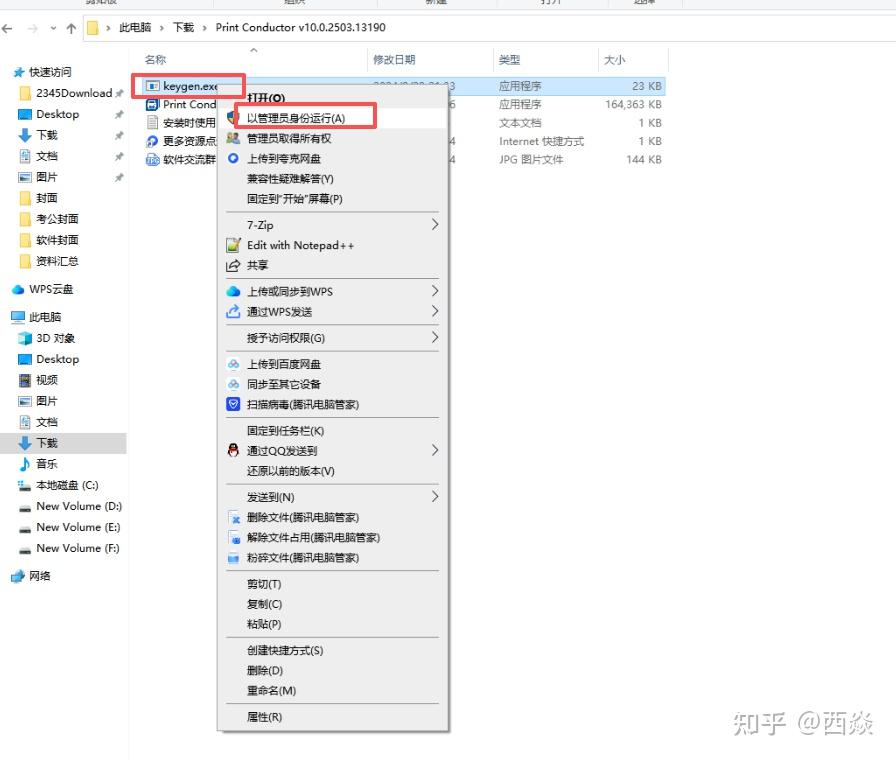896x761 pixels.
Task: Go up one folder level arrow
Action: coord(71,28)
